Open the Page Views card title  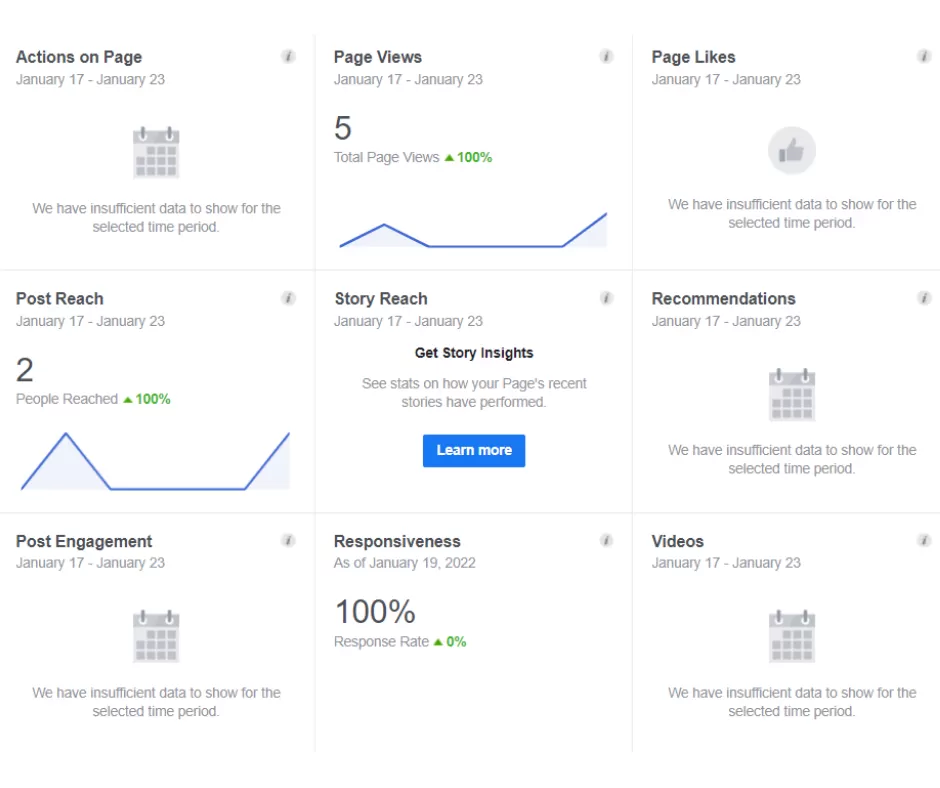point(377,57)
